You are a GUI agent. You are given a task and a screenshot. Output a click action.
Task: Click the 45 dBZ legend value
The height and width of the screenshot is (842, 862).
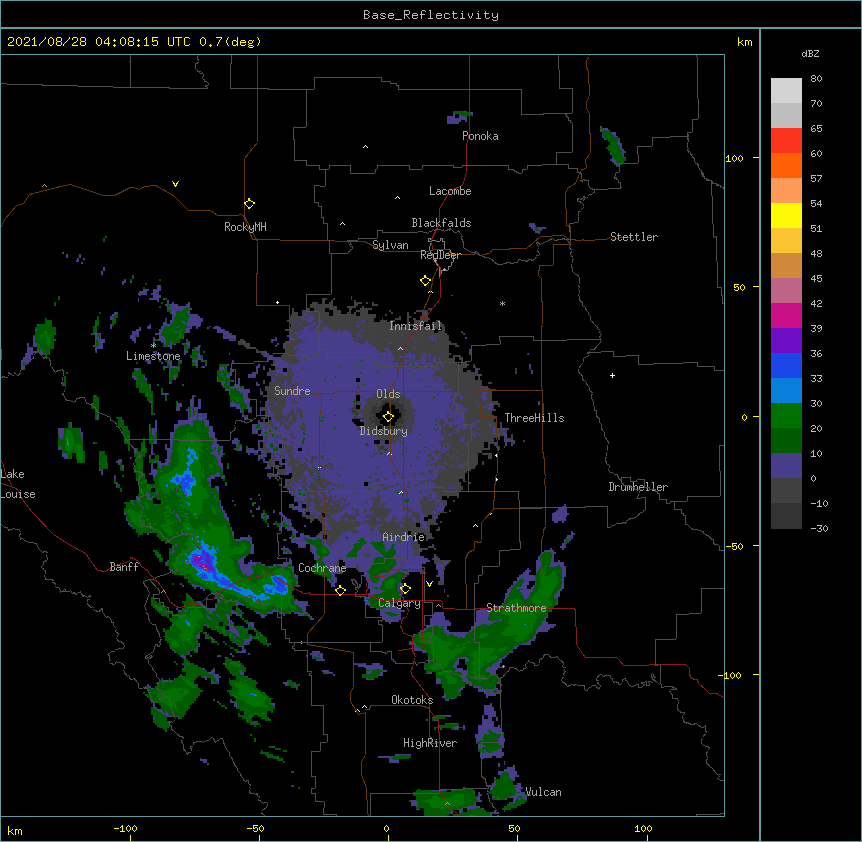816,279
